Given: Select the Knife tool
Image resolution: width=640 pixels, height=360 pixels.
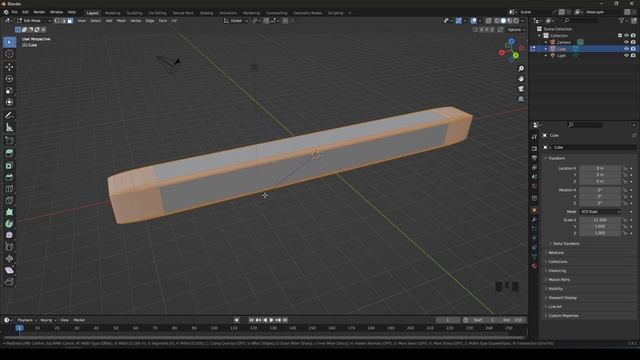Looking at the screenshot, I should [9, 200].
